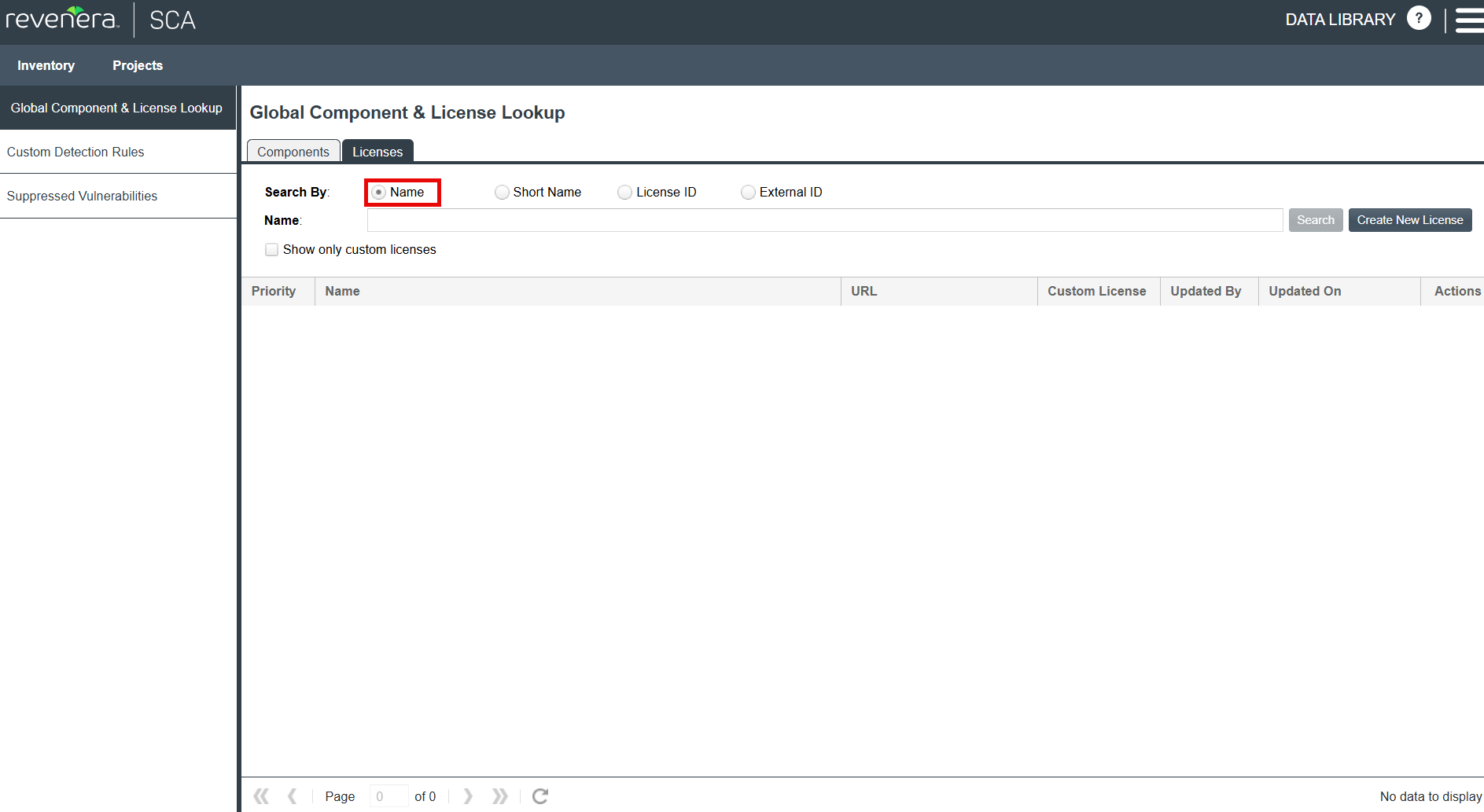Go to previous page arrow
Viewport: 1484px width, 812px height.
tap(293, 796)
